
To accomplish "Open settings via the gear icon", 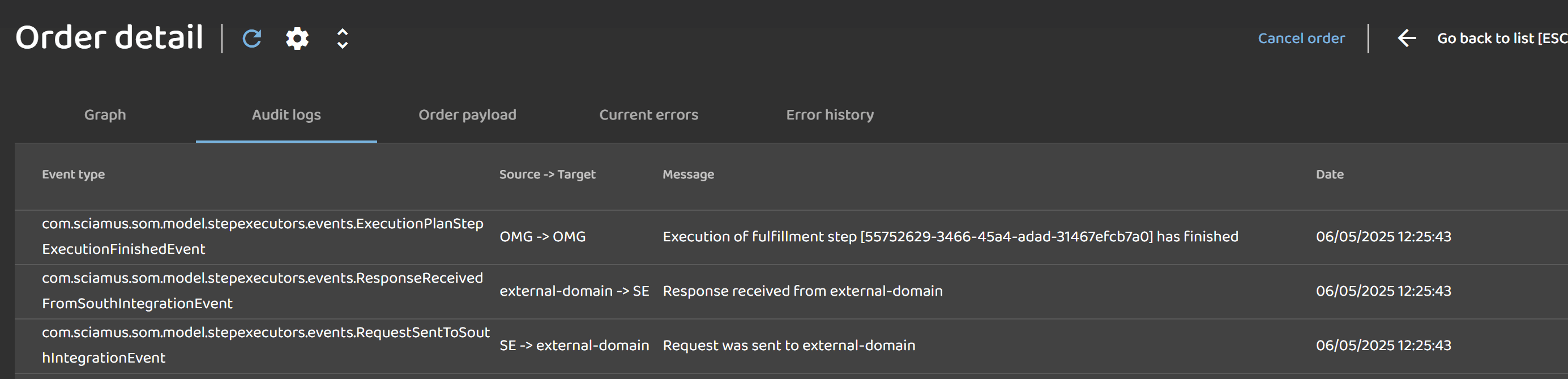I will coord(297,39).
